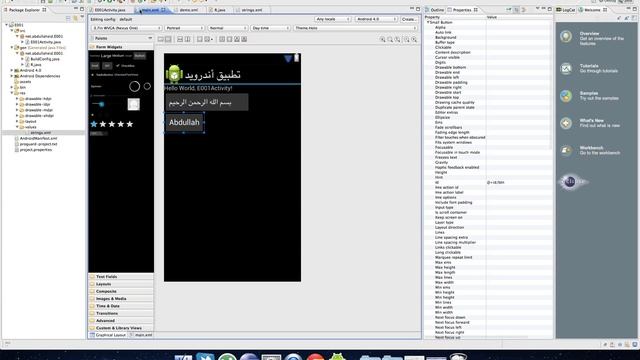Open the Workbench icon in Welcome panel

coord(566,151)
